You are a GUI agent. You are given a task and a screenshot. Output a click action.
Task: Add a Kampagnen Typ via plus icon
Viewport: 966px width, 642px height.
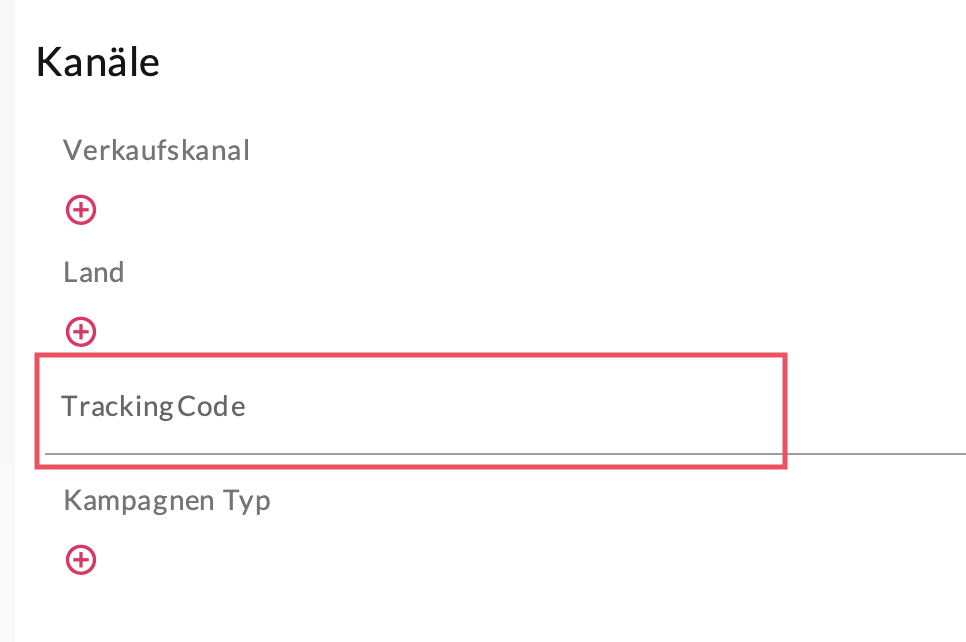[x=81, y=560]
